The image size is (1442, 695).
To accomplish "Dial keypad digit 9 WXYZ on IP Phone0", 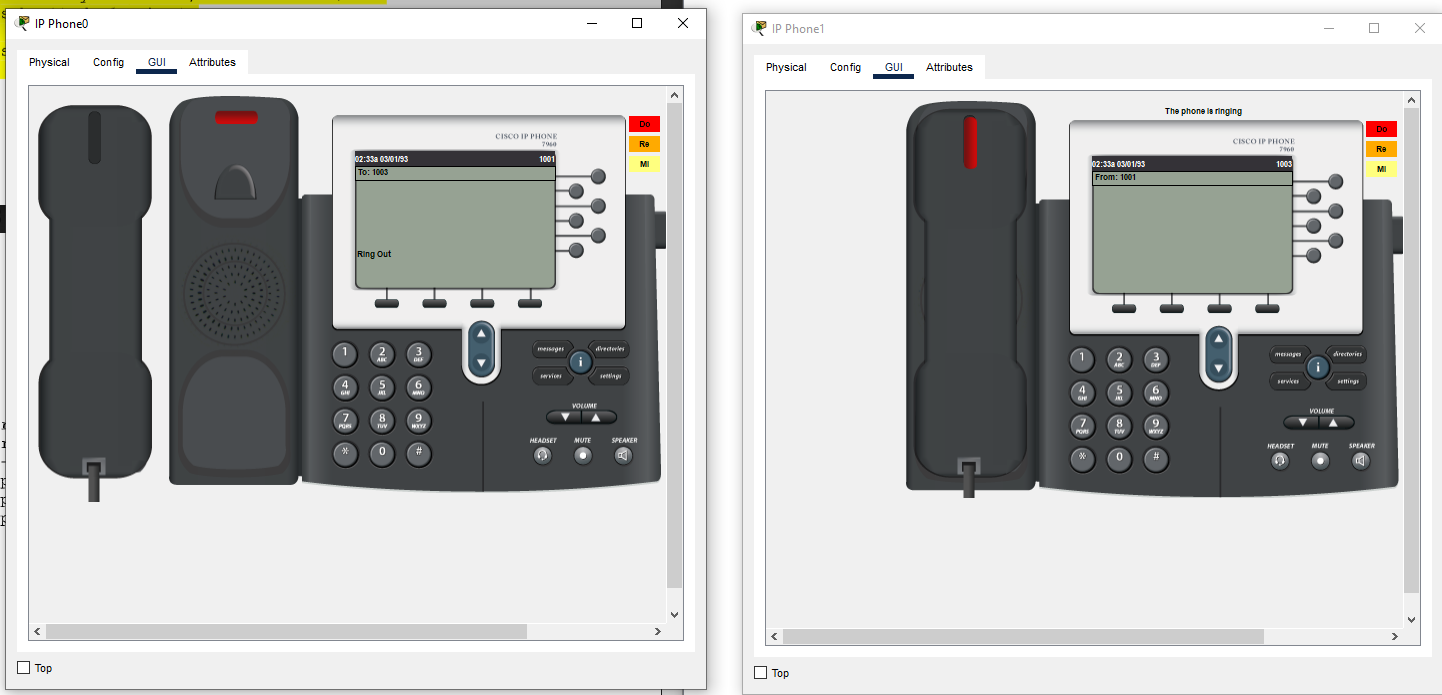I will 418,420.
